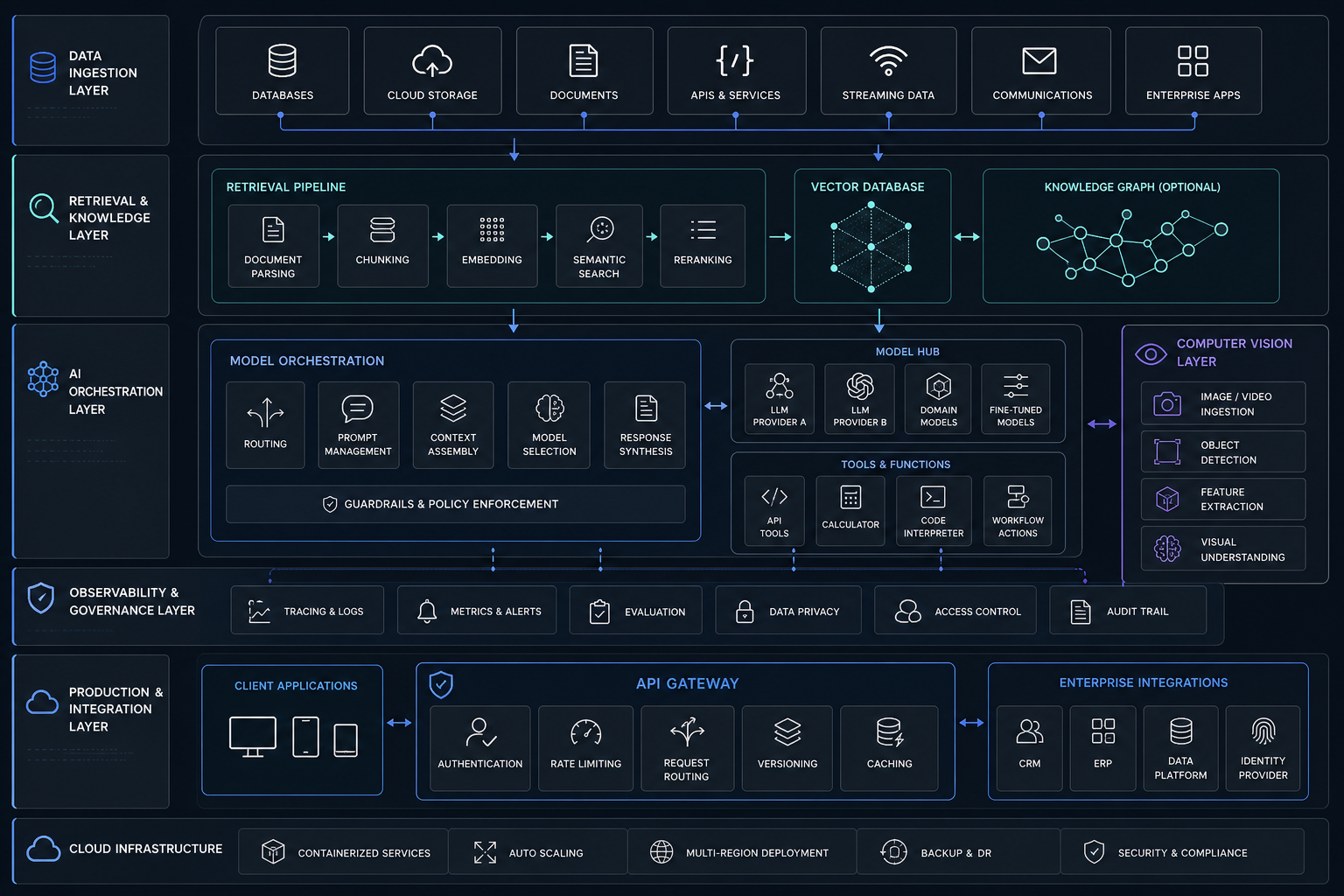Click the Authentication user-check icon
Image resolution: width=1344 pixels, height=896 pixels.
point(480,731)
